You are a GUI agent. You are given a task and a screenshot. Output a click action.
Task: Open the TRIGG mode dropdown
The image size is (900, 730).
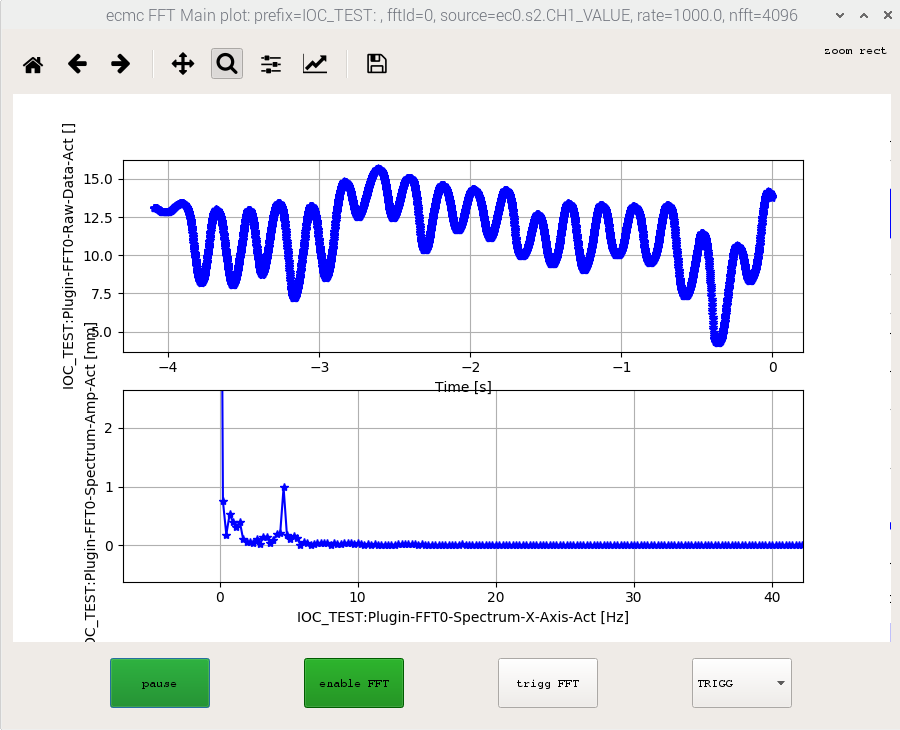click(741, 683)
